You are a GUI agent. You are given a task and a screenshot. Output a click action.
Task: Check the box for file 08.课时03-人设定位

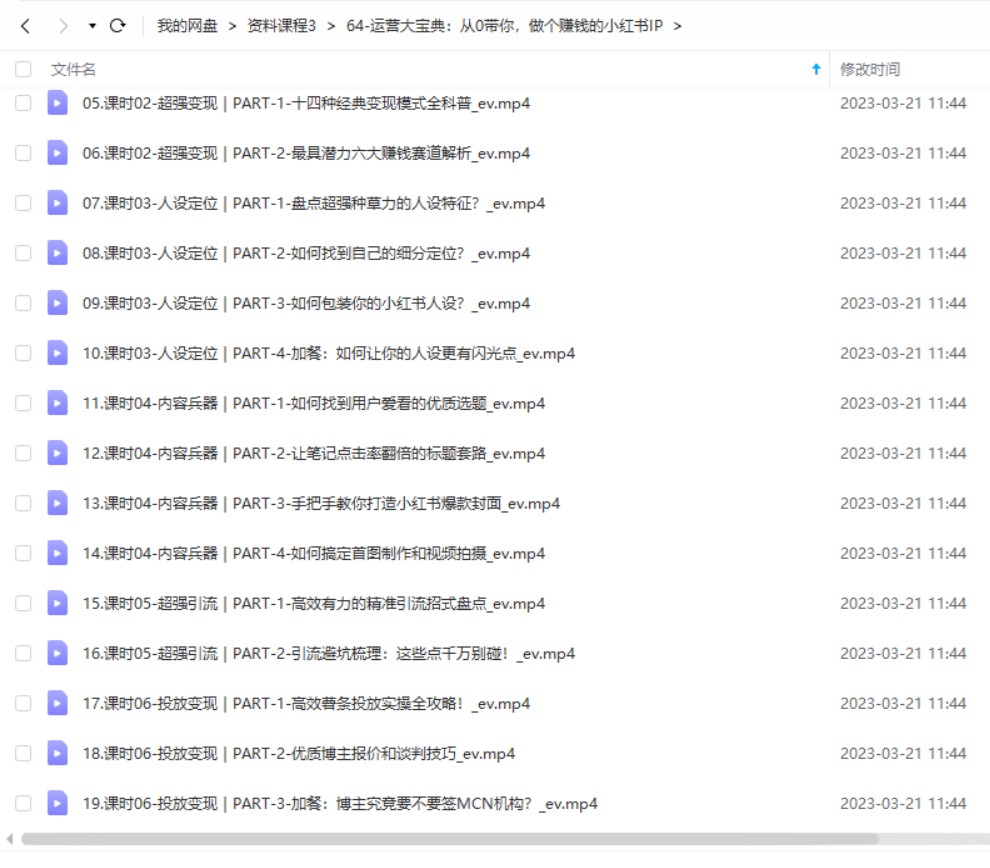pyautogui.click(x=23, y=253)
